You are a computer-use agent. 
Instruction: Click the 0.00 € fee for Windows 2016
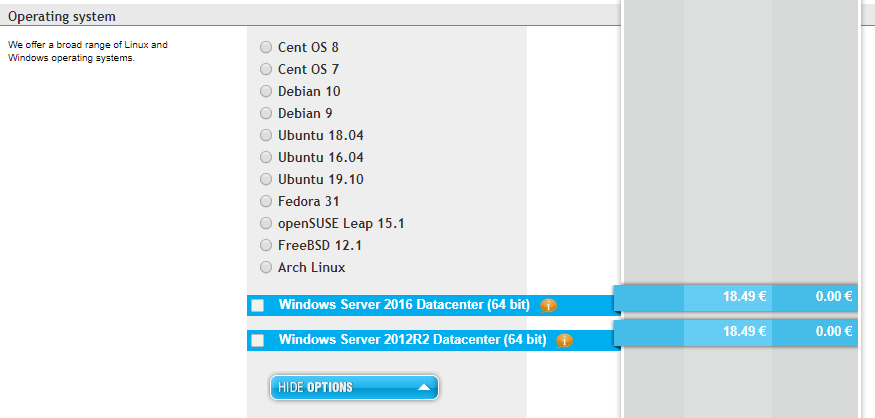point(834,296)
